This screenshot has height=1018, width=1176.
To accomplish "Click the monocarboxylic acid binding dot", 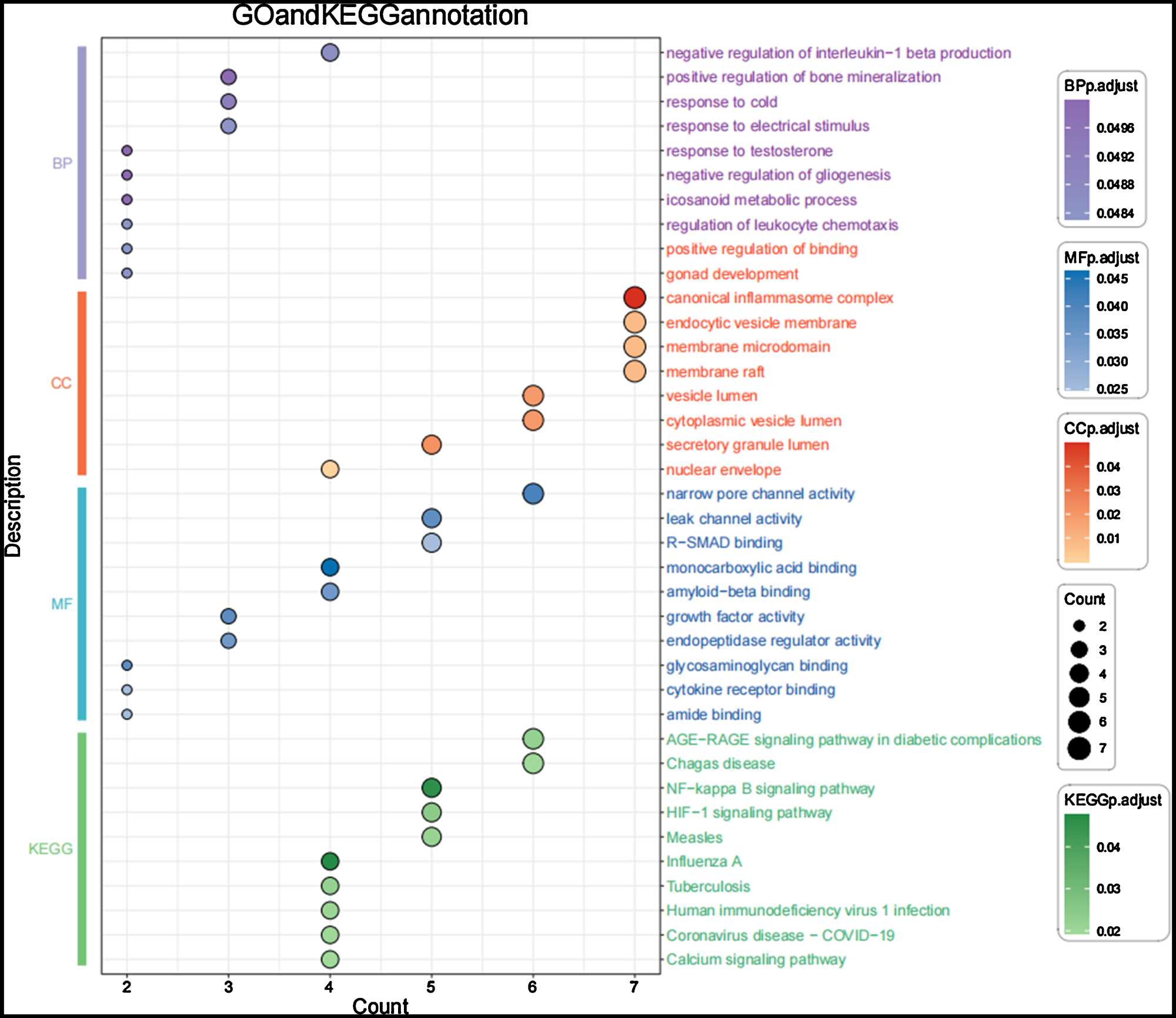I will (330, 568).
